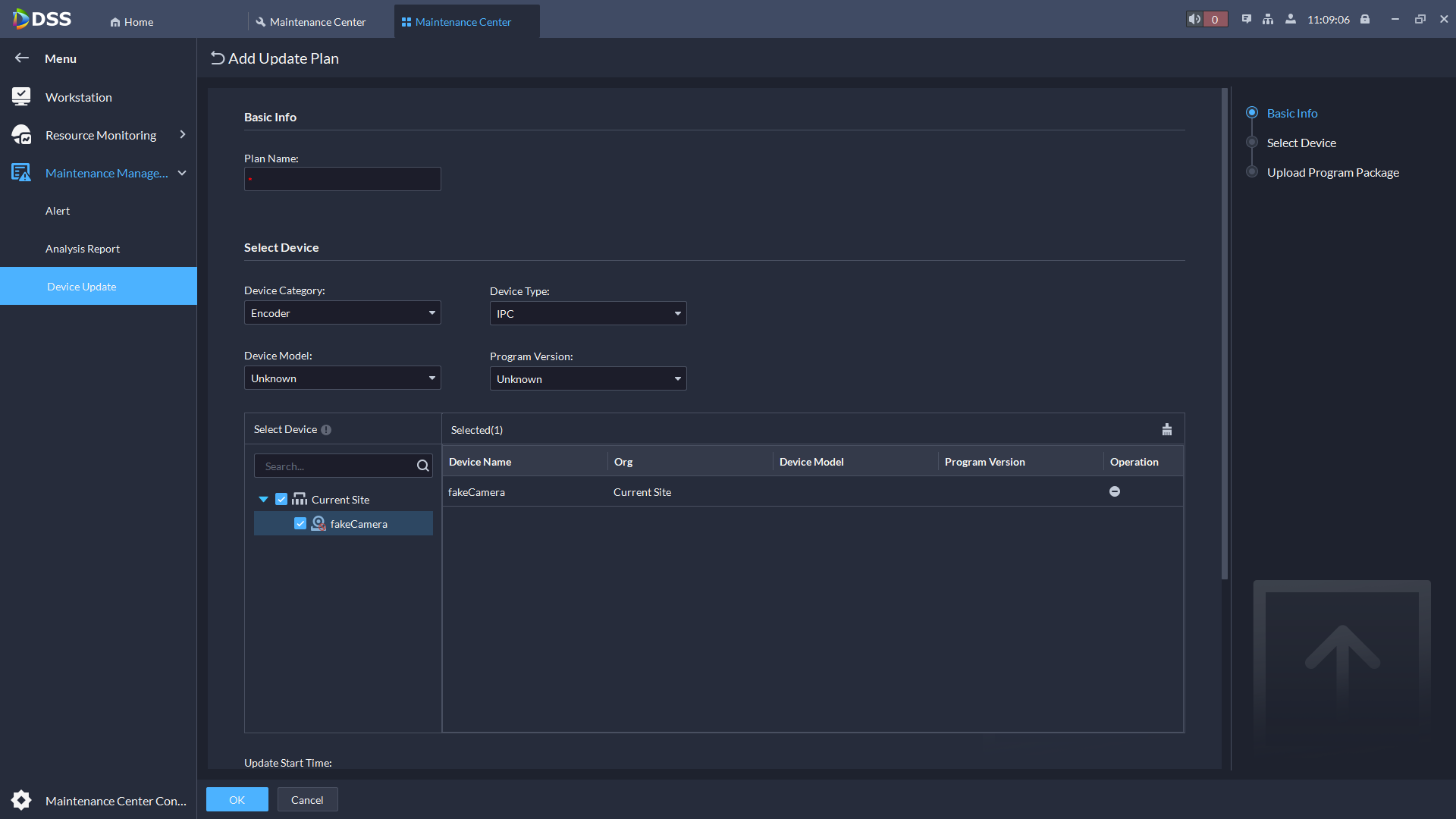Click back arrow beside Add Update Plan
1456x819 pixels.
pos(218,58)
